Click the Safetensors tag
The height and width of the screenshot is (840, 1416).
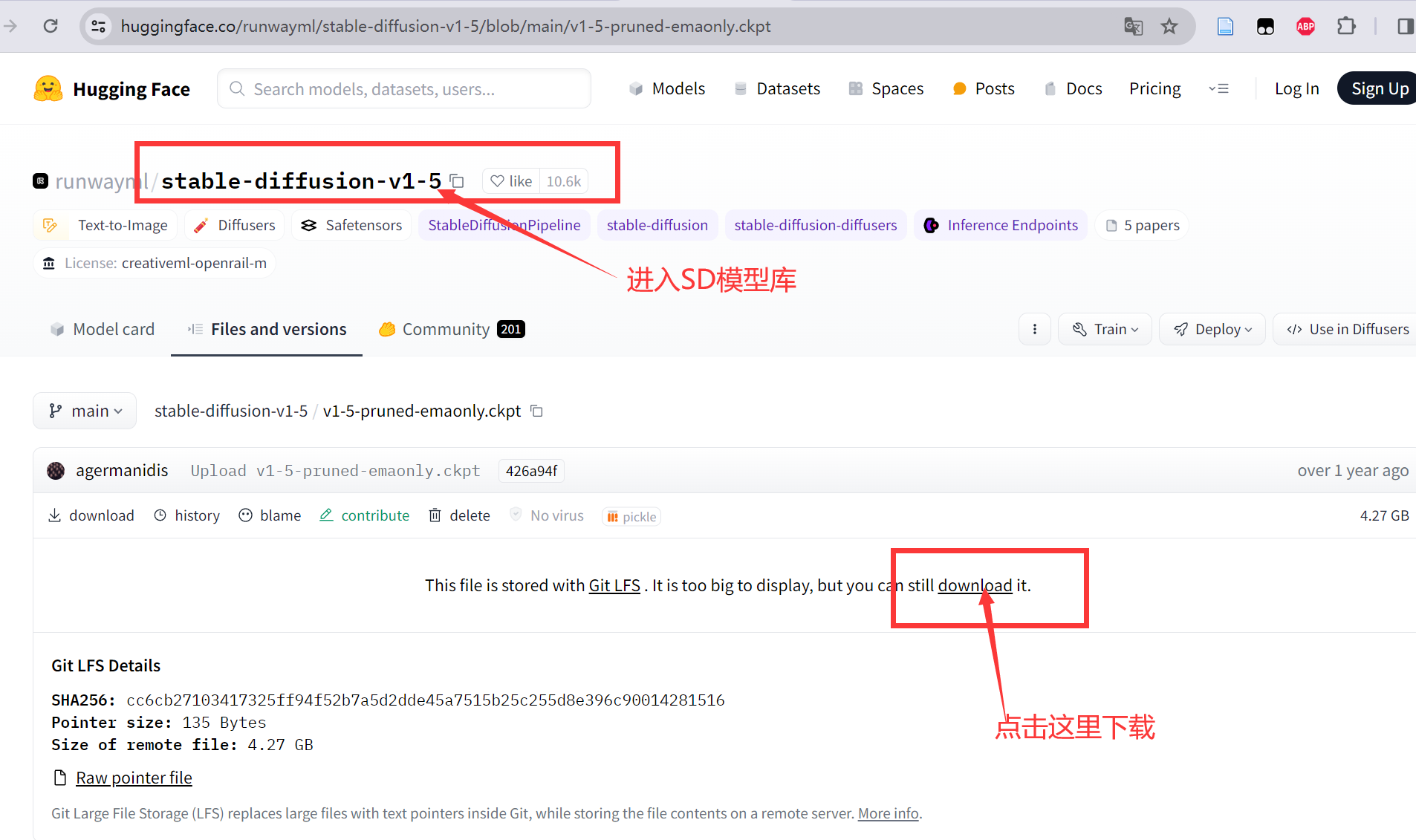pos(351,225)
